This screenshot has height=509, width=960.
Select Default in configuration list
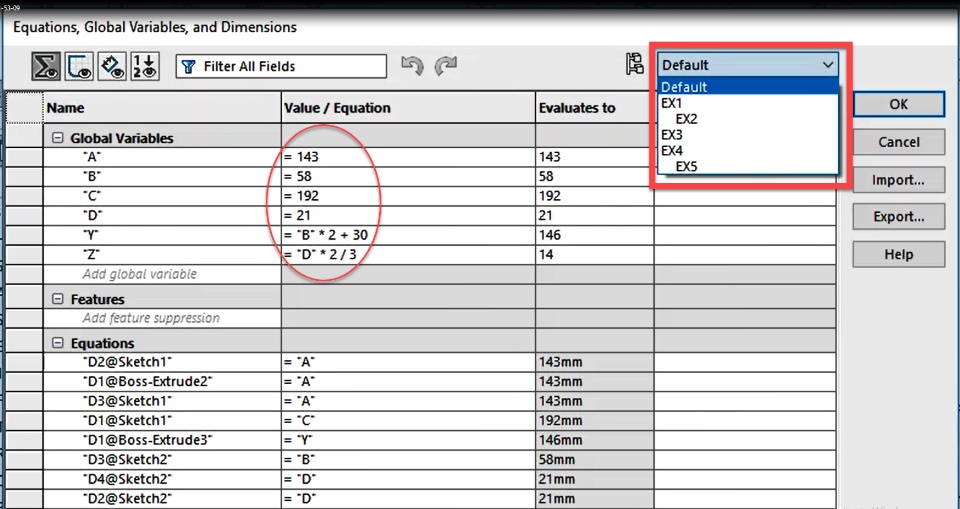pyautogui.click(x=748, y=87)
